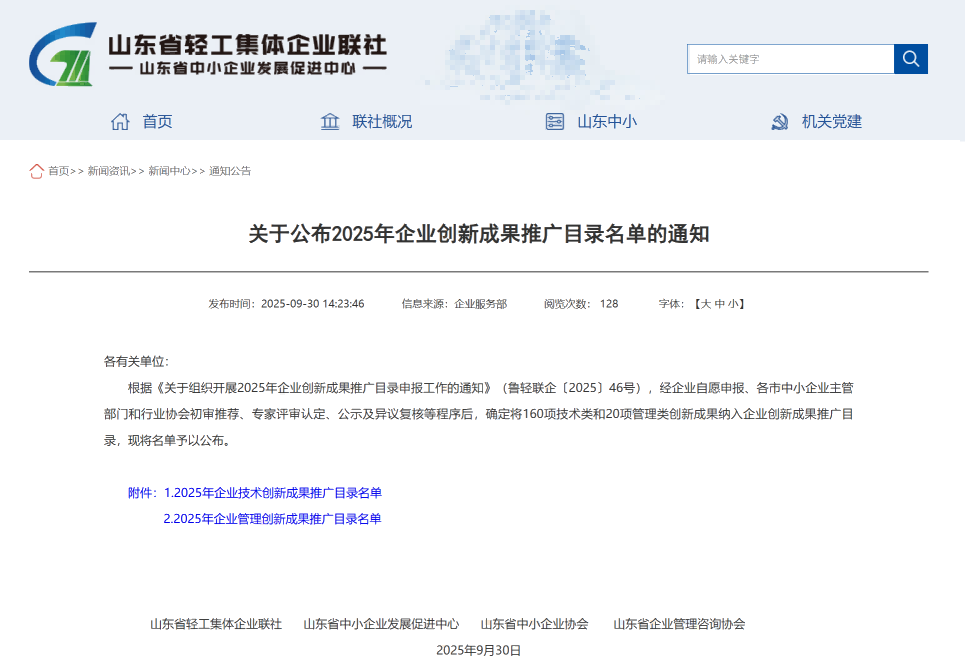Click the magnifying glass search button
The image size is (965, 664).
pos(910,59)
